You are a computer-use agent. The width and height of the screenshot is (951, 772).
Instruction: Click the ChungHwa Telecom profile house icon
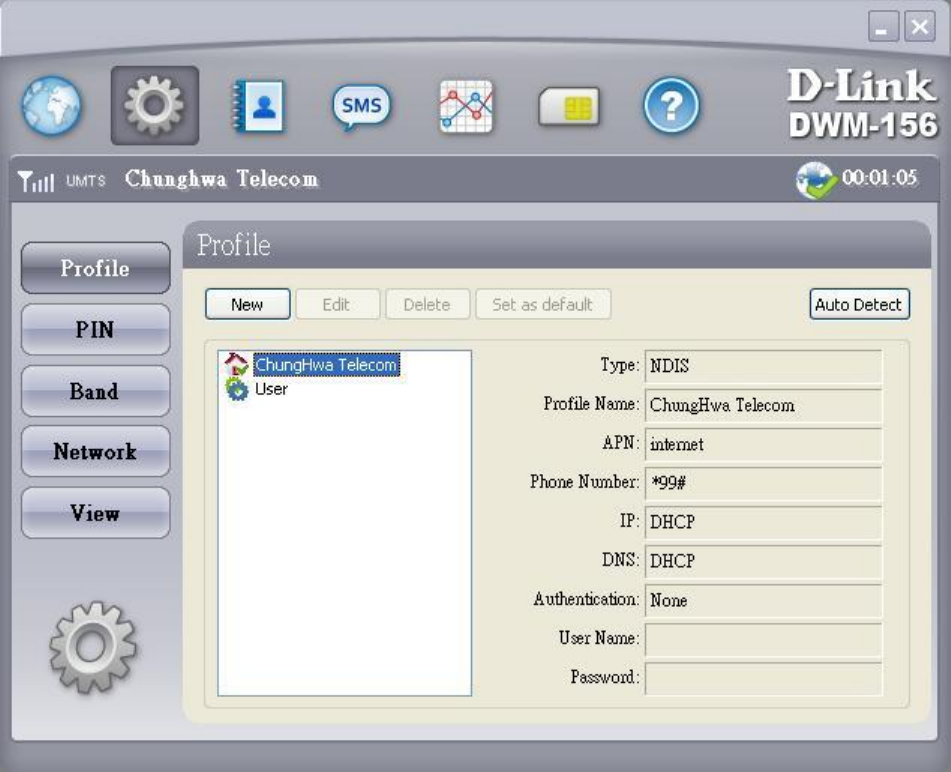point(237,364)
